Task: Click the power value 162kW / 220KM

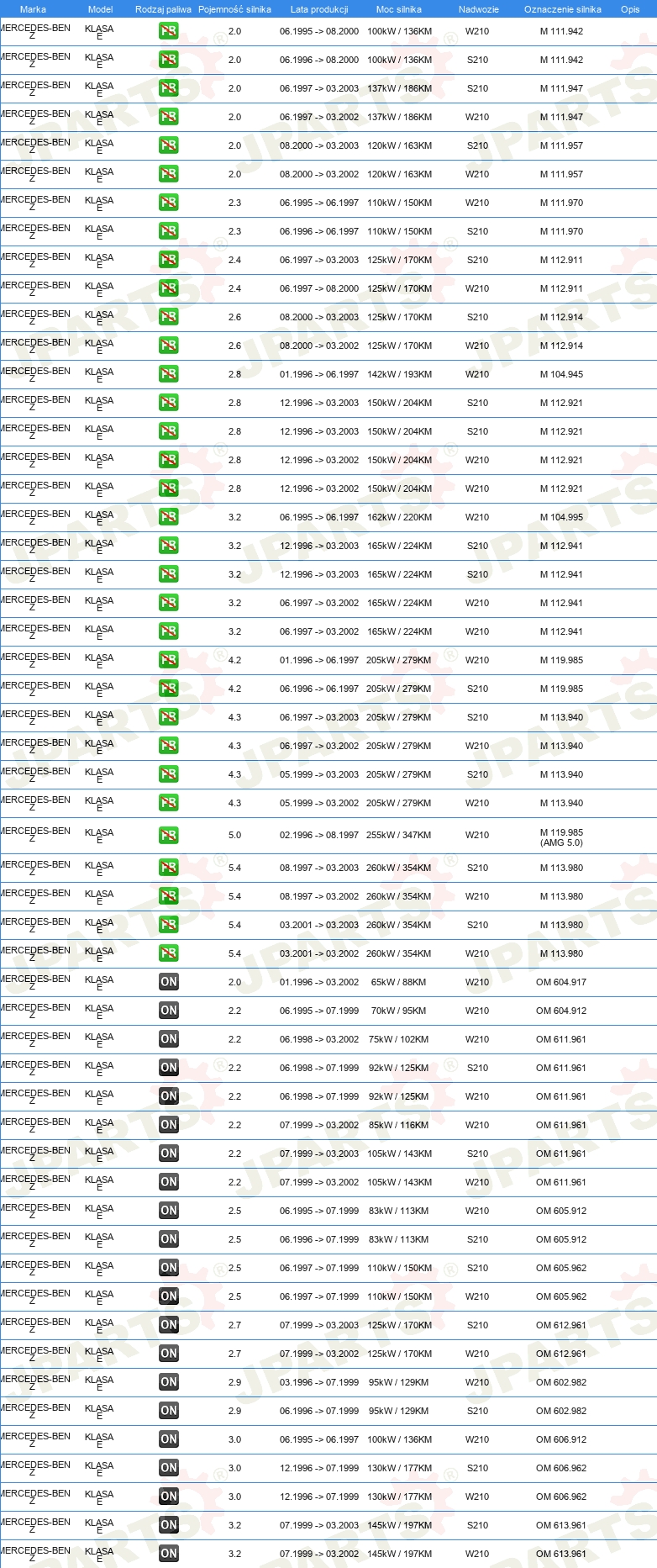Action: tap(399, 517)
